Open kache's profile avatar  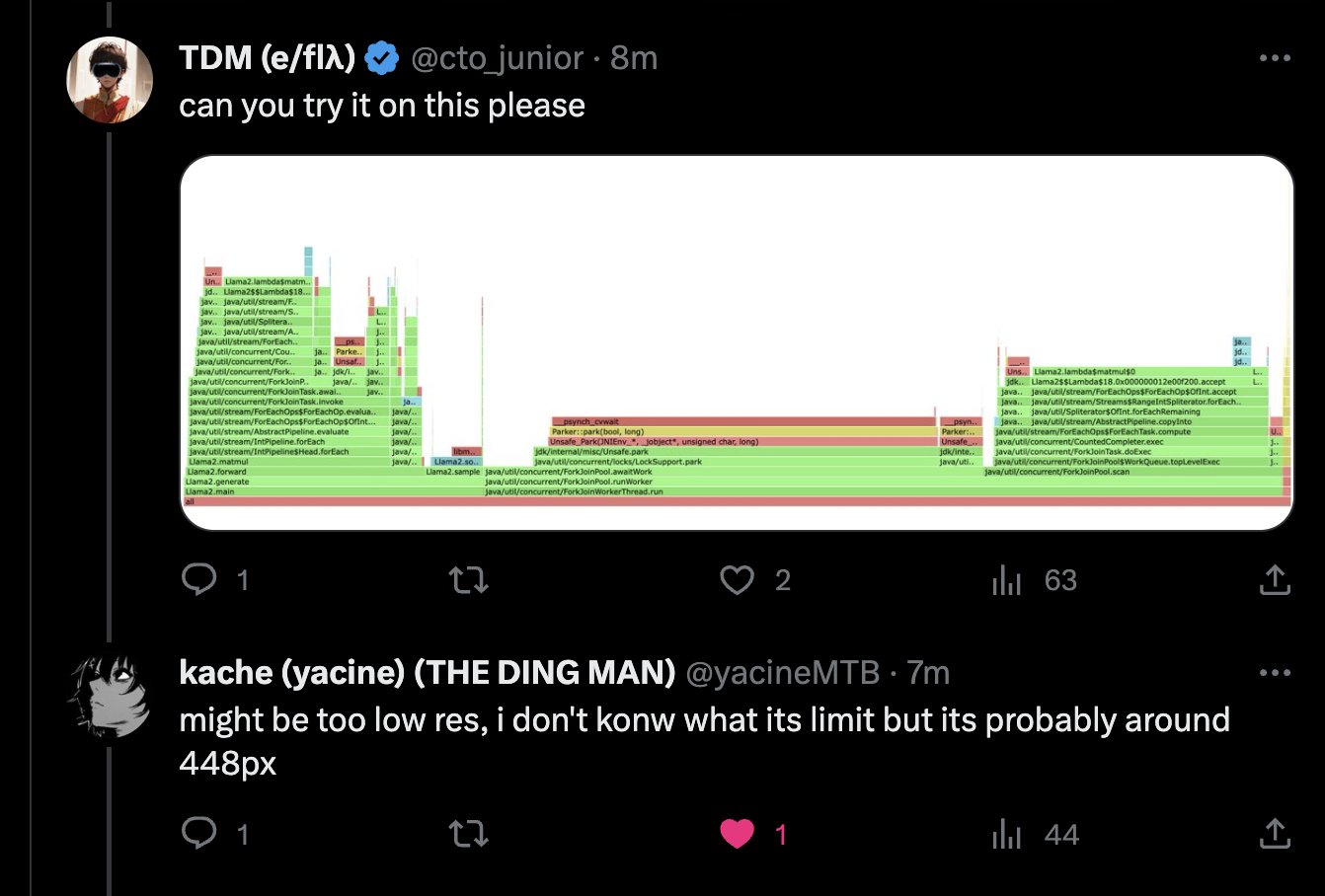coord(110,695)
